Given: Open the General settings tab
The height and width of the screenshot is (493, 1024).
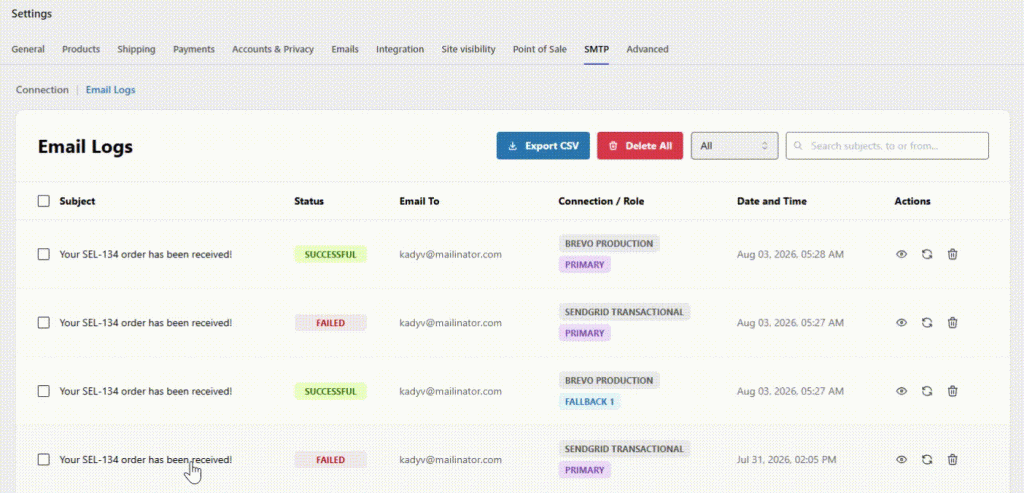Looking at the screenshot, I should tap(28, 49).
